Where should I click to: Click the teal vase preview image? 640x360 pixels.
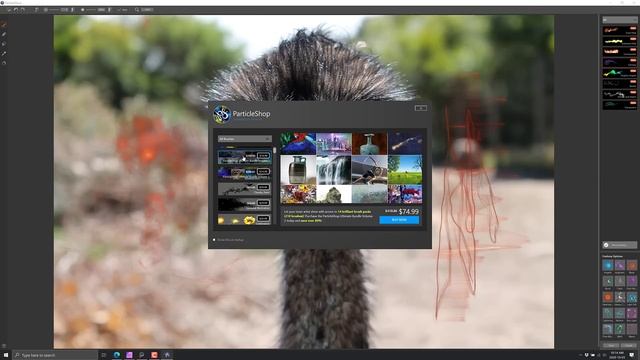369,143
